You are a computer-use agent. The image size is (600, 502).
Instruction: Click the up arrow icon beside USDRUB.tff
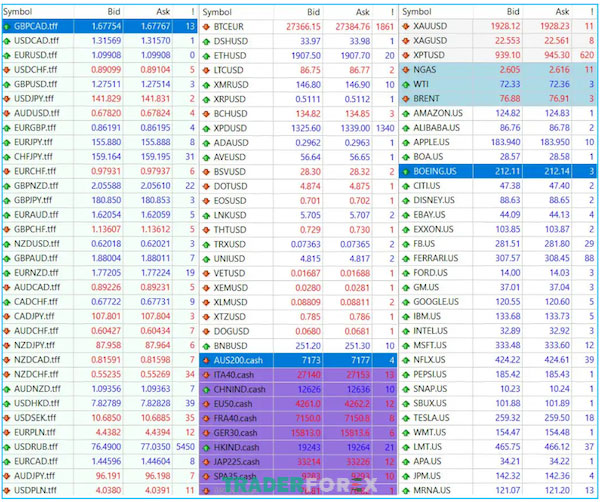7,447
